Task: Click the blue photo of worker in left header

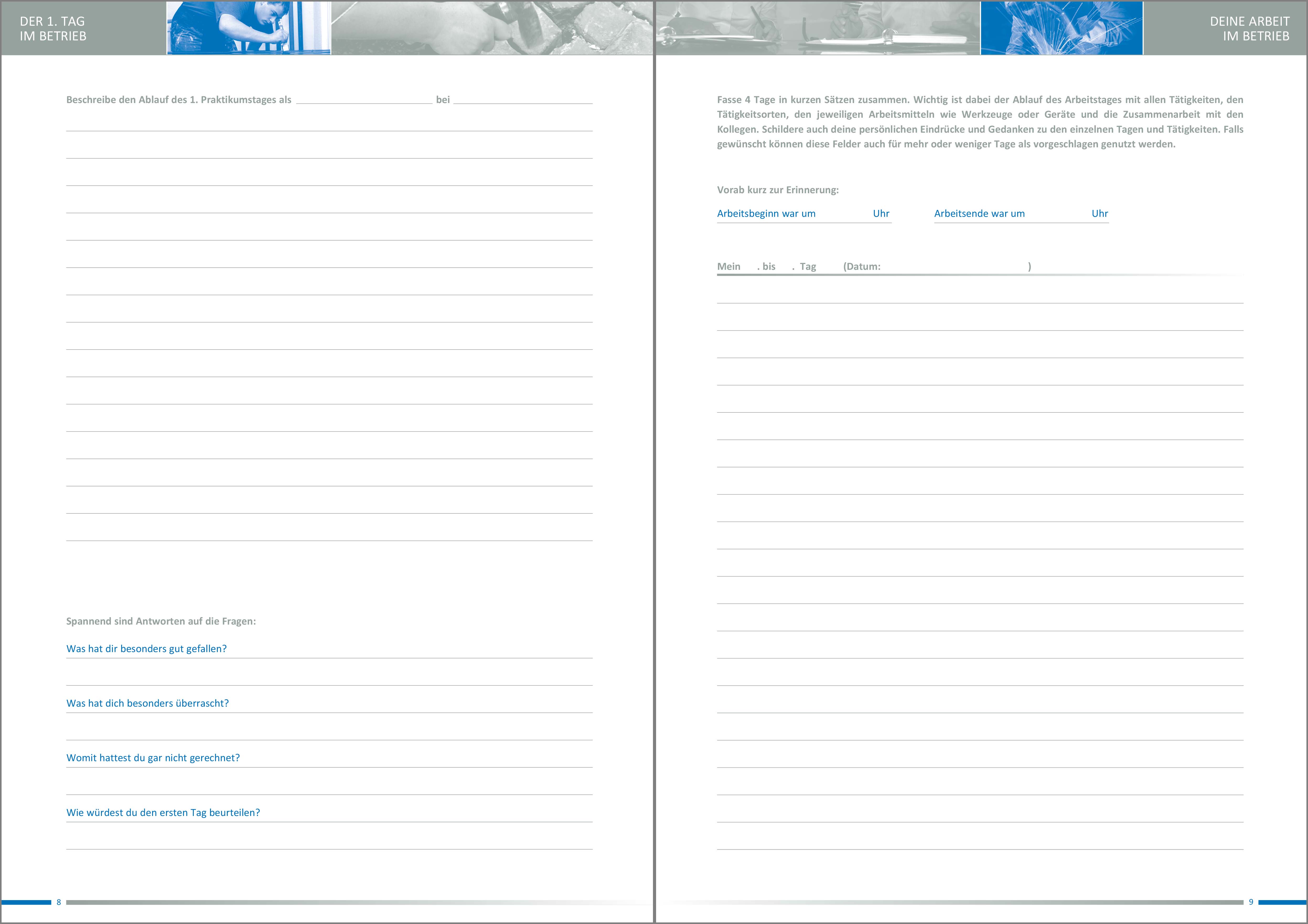Action: [248, 28]
